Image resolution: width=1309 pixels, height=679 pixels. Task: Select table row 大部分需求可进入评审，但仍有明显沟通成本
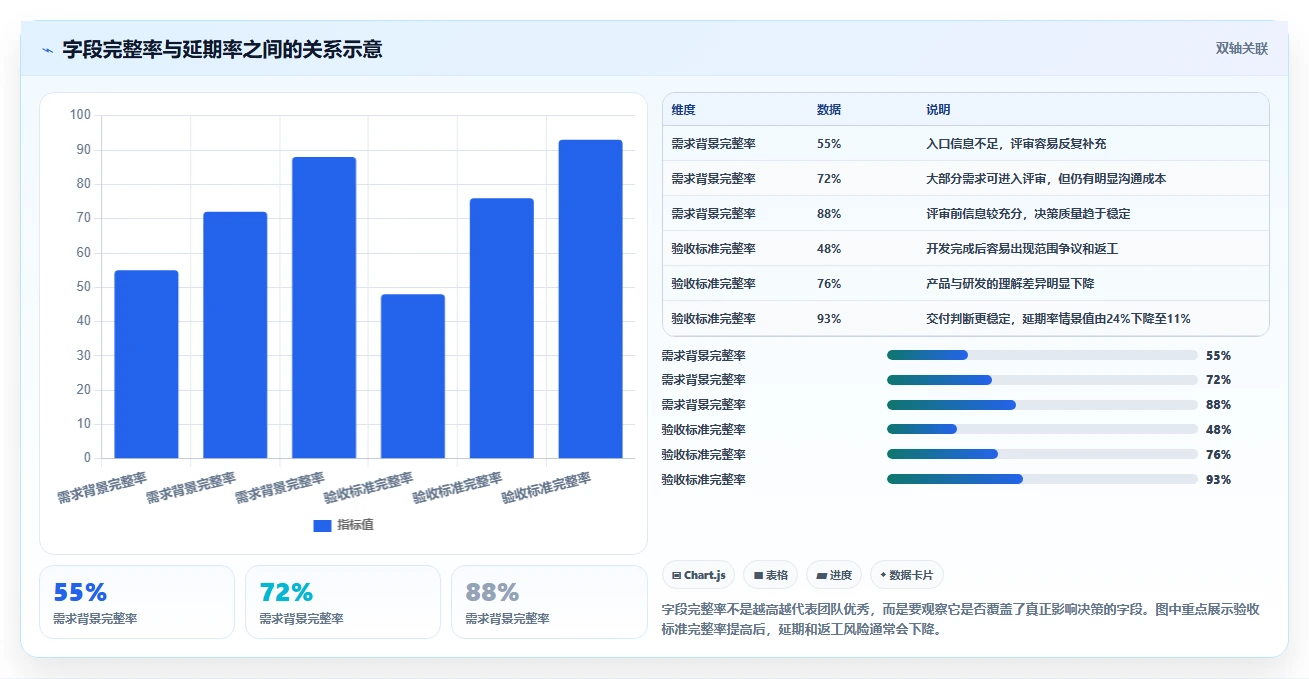click(x=966, y=179)
